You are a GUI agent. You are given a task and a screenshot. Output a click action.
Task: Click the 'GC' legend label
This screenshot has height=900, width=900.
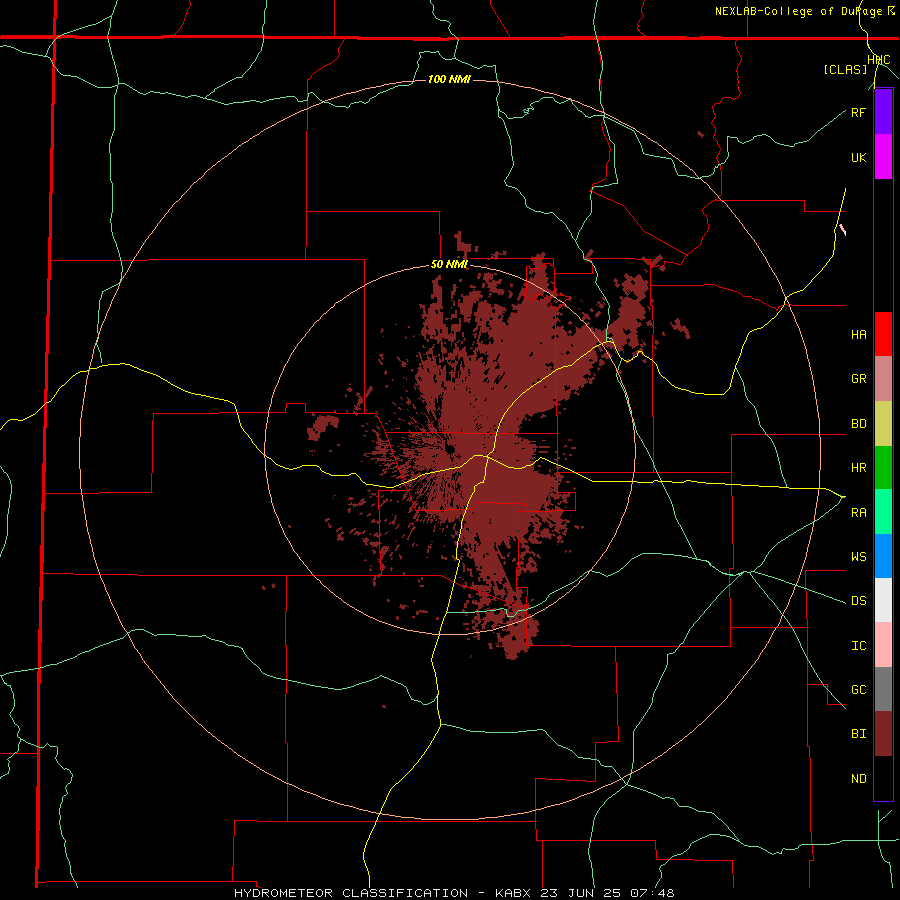coord(858,690)
